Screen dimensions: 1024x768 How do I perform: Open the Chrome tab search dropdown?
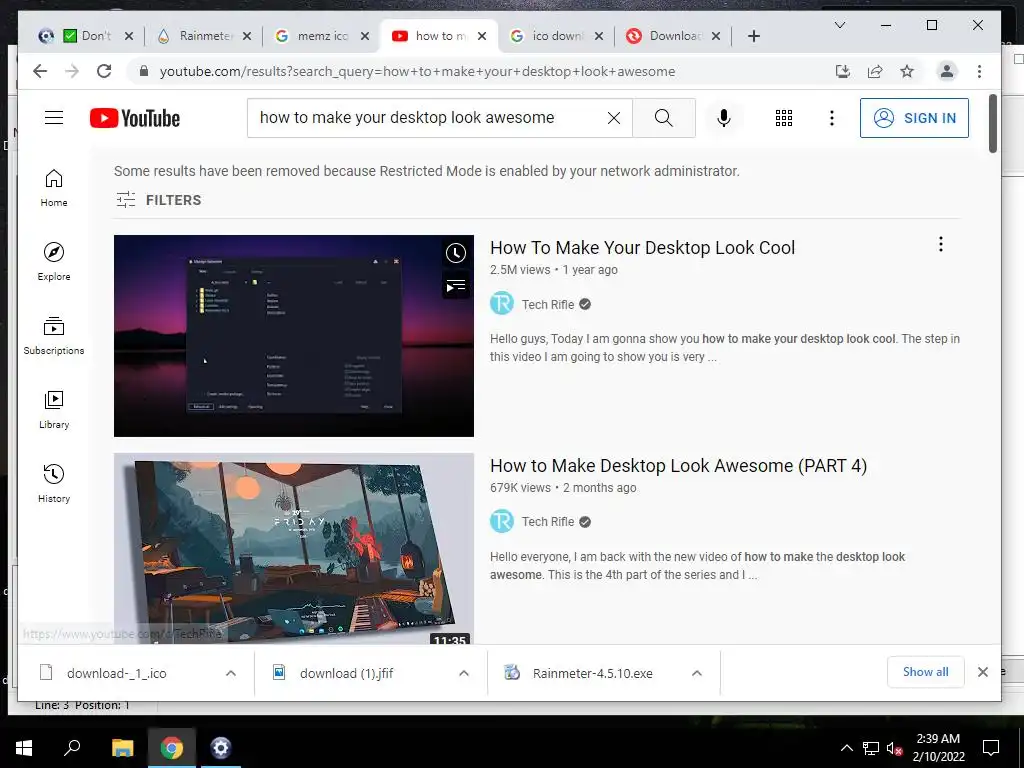pyautogui.click(x=840, y=25)
